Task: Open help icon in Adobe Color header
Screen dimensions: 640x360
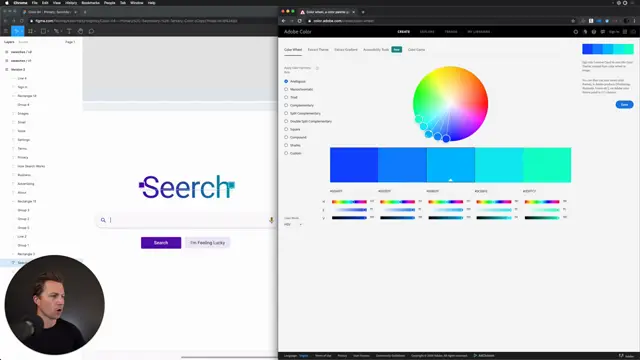Action: click(x=594, y=32)
